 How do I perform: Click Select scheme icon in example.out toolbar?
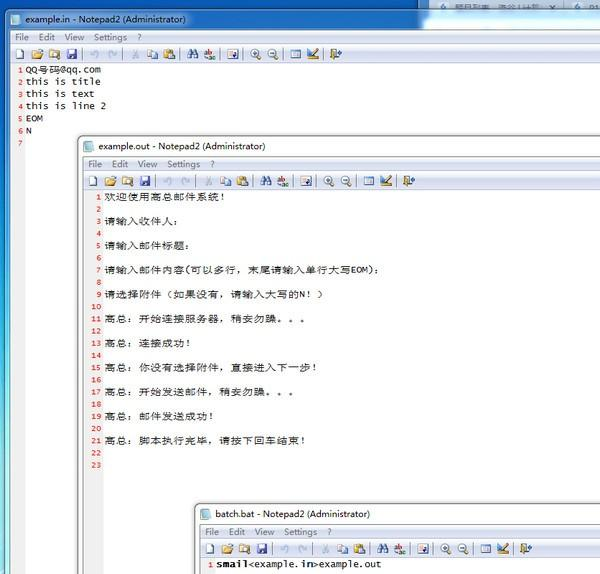[x=368, y=181]
